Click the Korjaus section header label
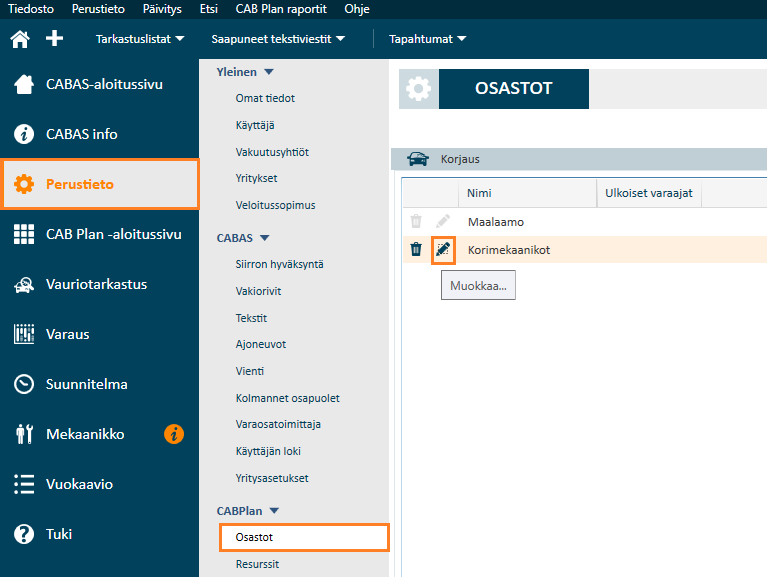Viewport: 767px width, 577px height. point(460,159)
